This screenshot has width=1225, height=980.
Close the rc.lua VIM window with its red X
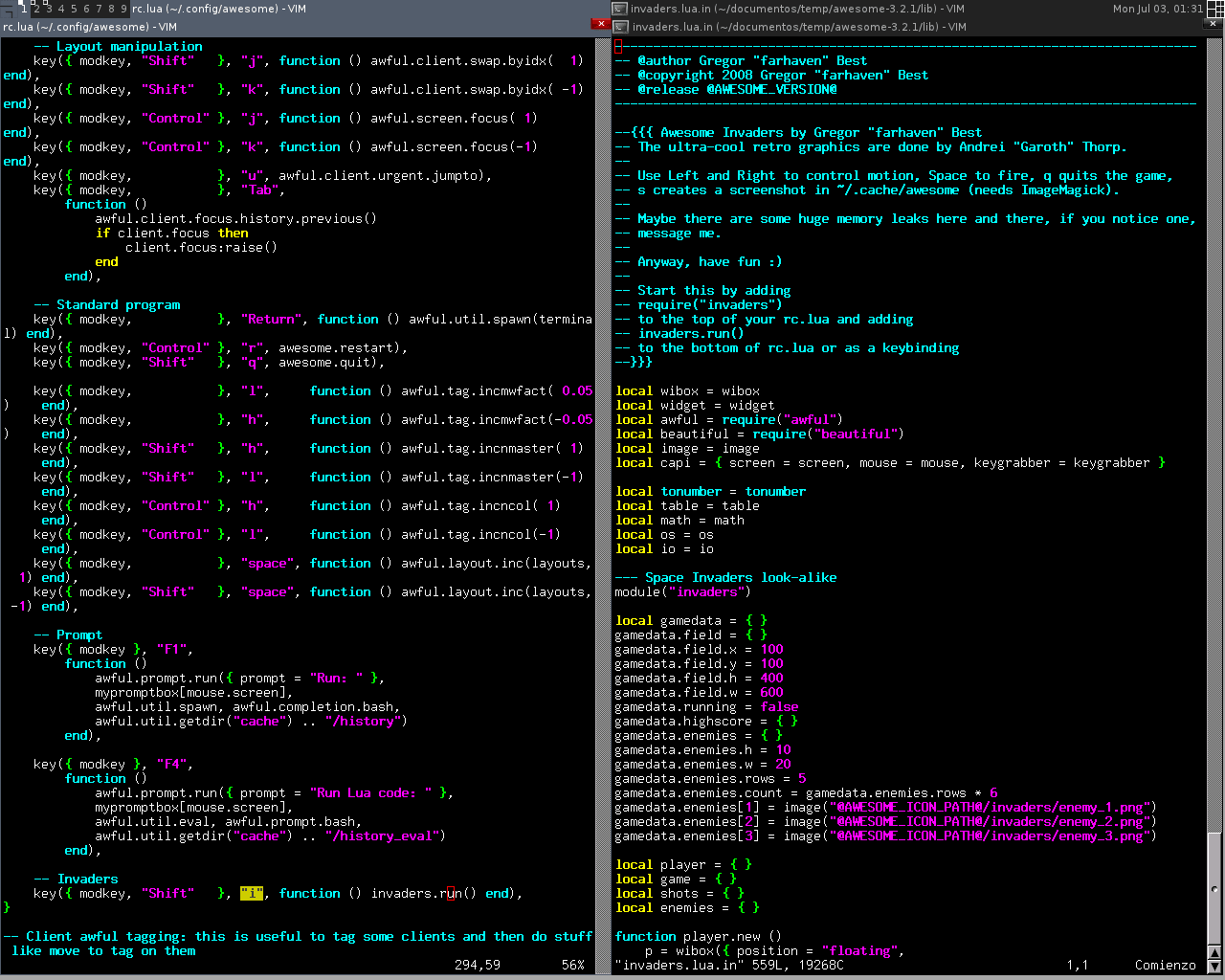[601, 24]
